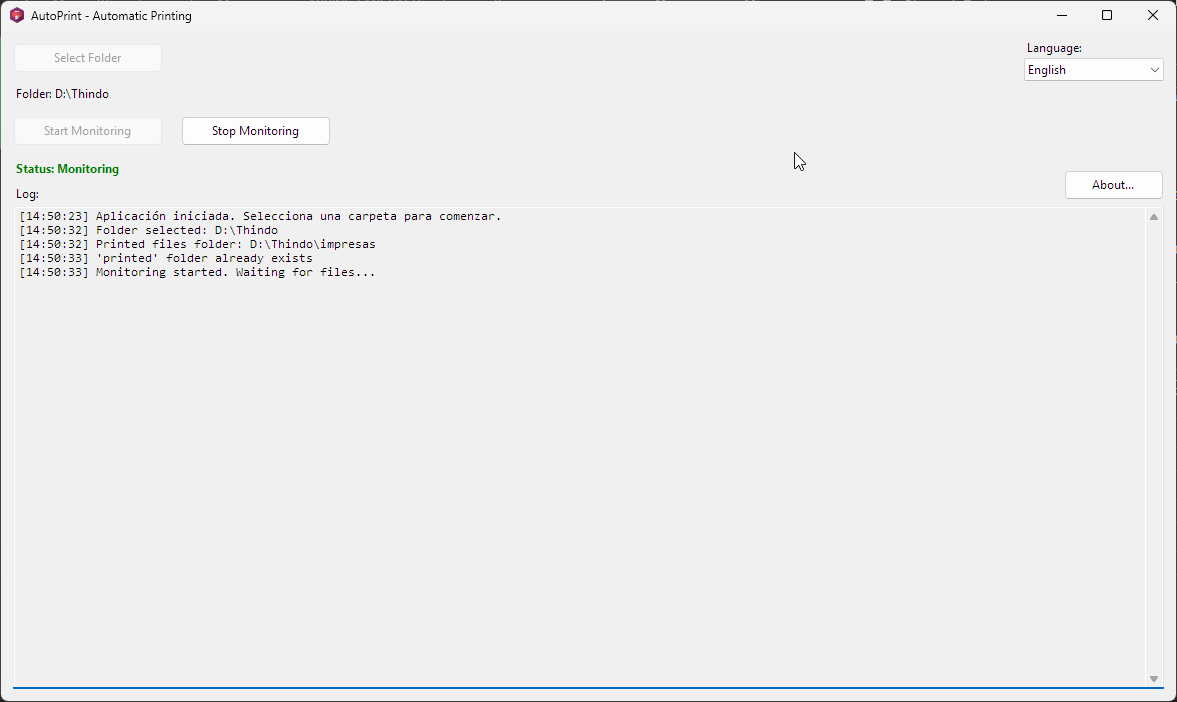Click the 'Status: Monitoring' text
Viewport: 1177px width, 702px height.
[68, 169]
